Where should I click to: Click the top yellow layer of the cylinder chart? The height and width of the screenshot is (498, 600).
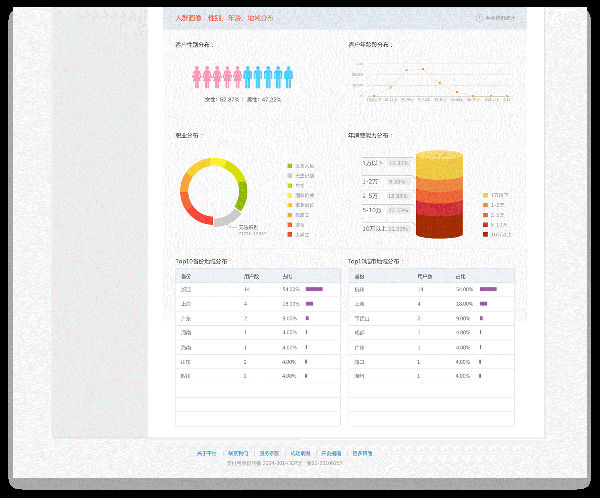(439, 161)
